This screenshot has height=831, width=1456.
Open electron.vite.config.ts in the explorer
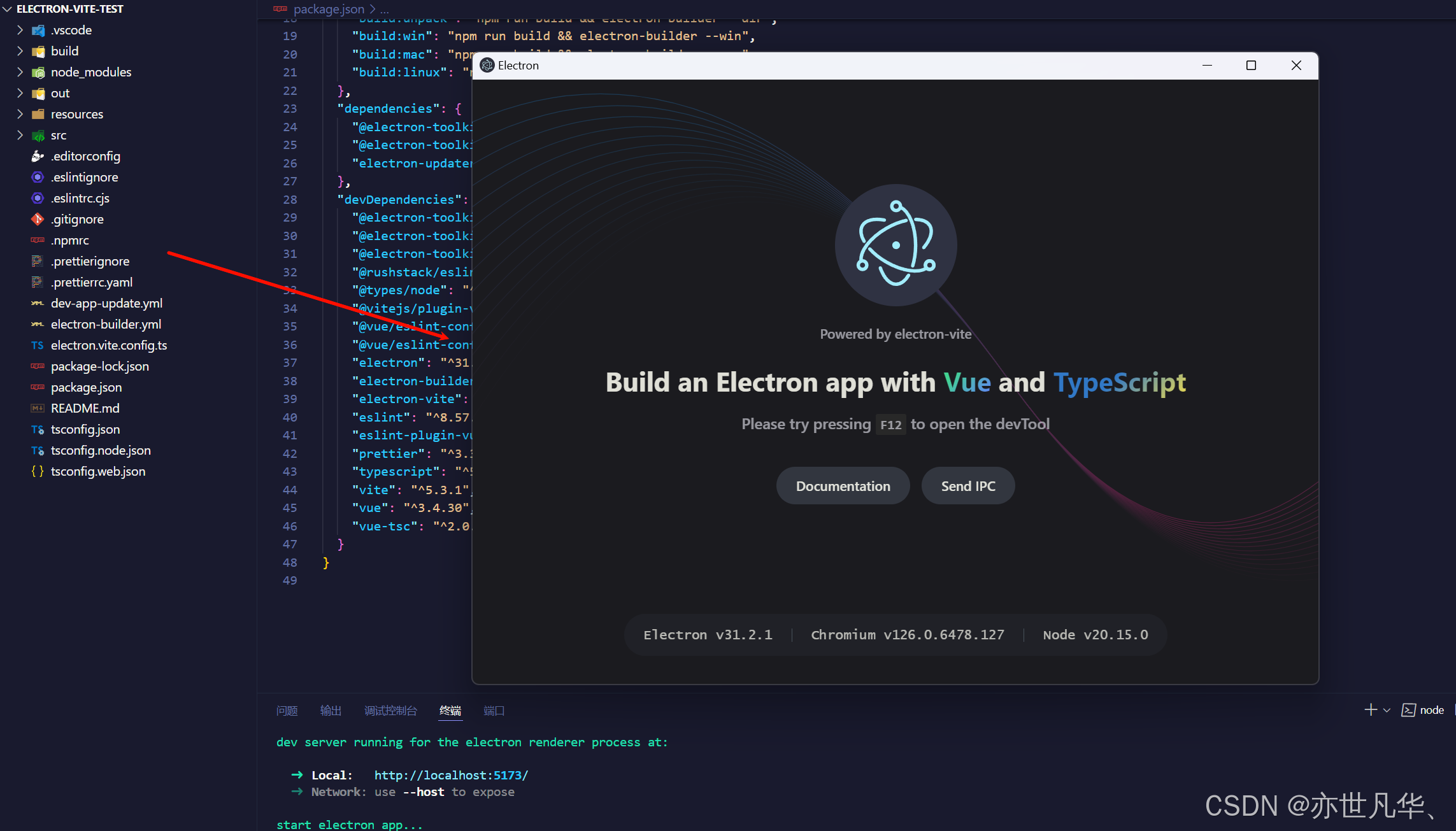tap(109, 345)
